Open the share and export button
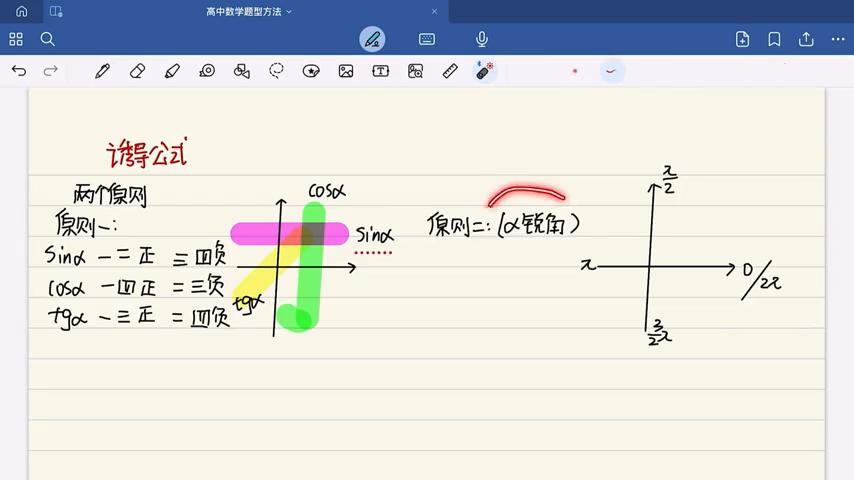This screenshot has width=854, height=480. pos(806,39)
